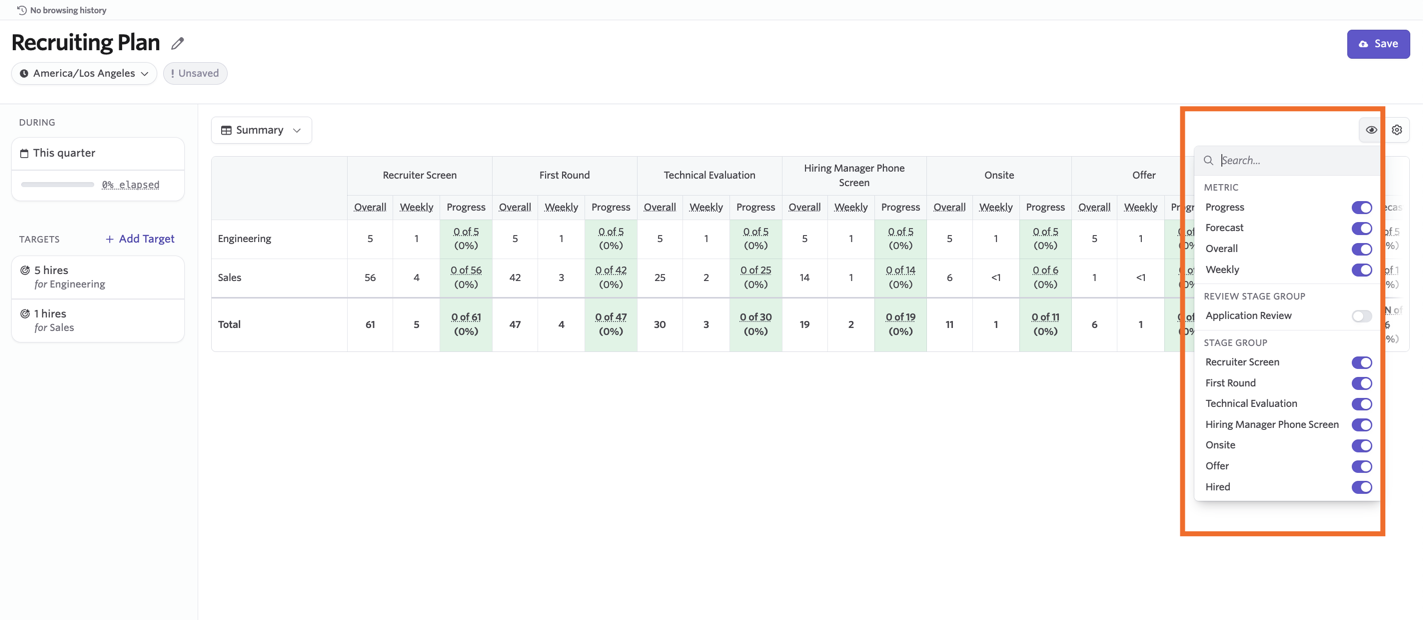Click the Unsaved status badge
The width and height of the screenshot is (1423, 620).
195,73
